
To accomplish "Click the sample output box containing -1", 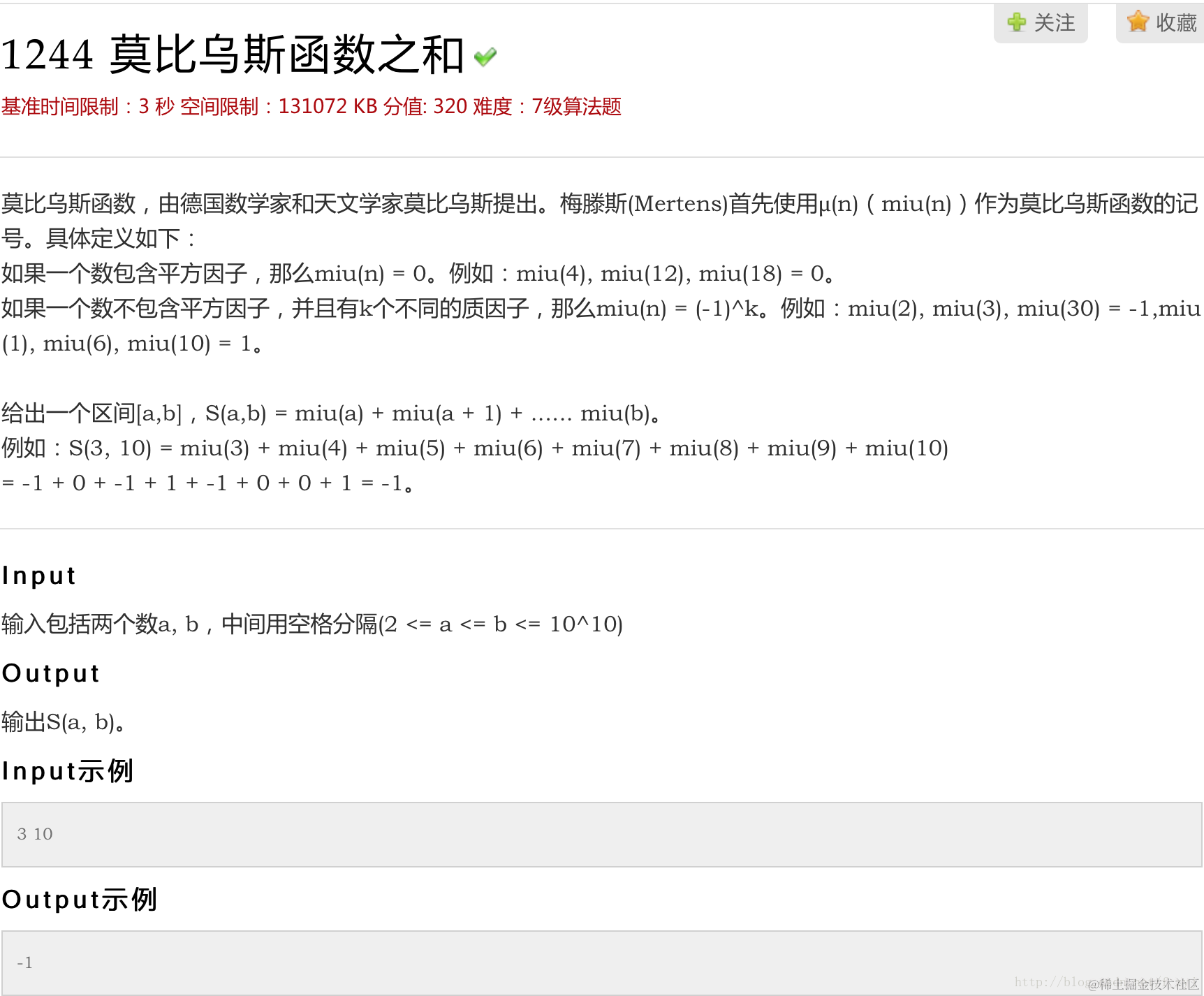I will pos(602,963).
